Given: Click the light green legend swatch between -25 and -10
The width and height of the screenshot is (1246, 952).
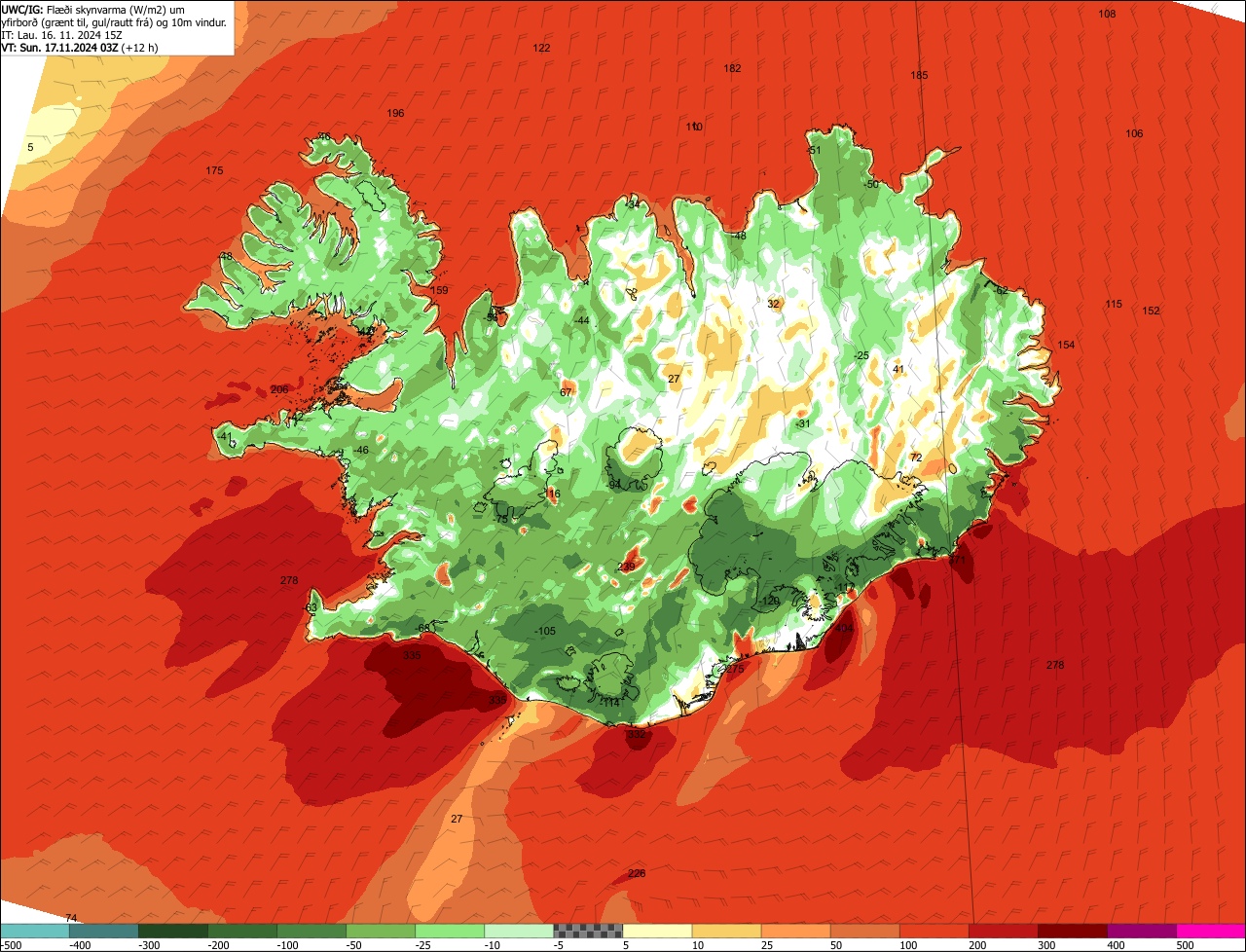Looking at the screenshot, I should [450, 931].
